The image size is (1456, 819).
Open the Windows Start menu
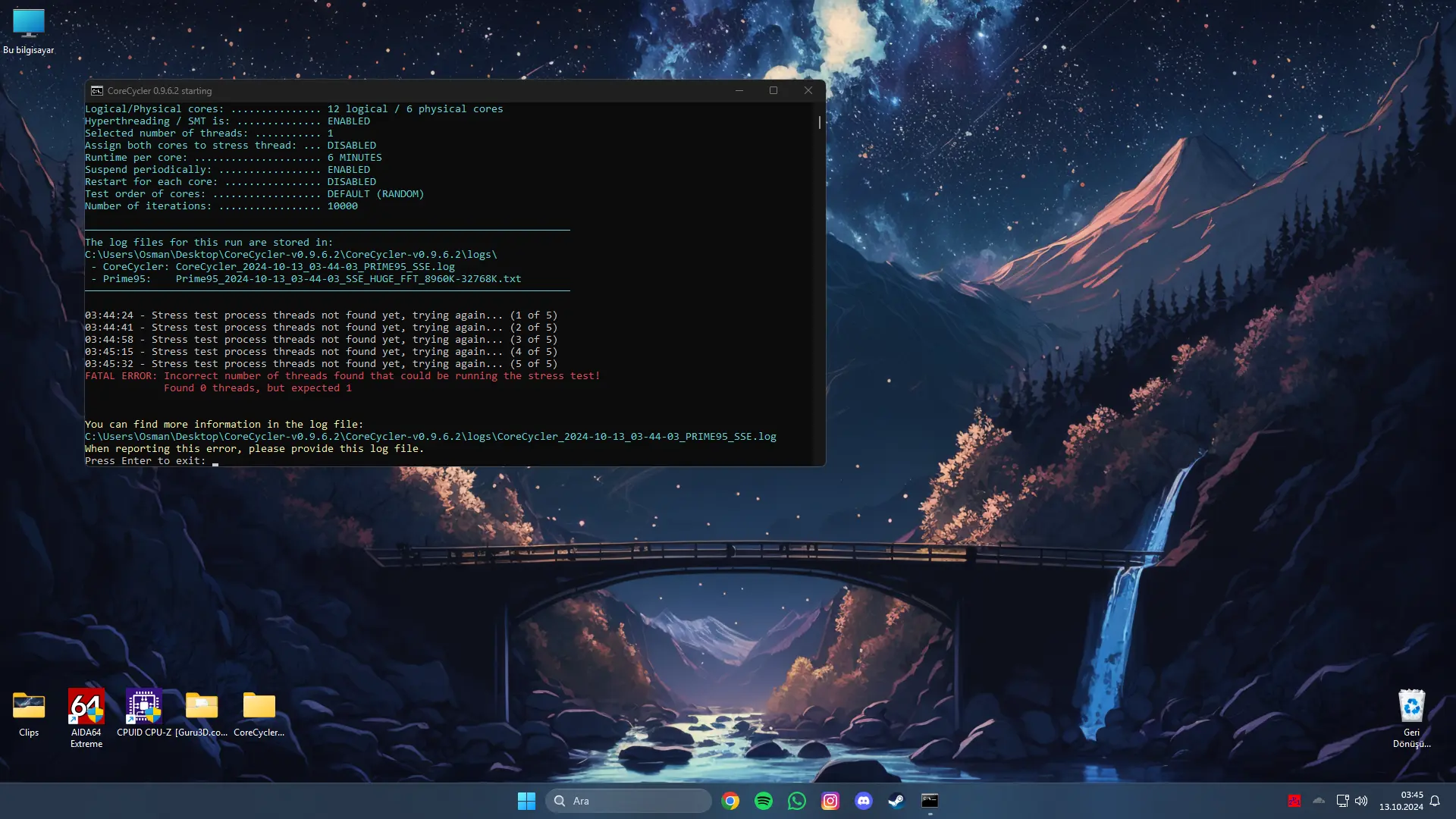coord(526,801)
